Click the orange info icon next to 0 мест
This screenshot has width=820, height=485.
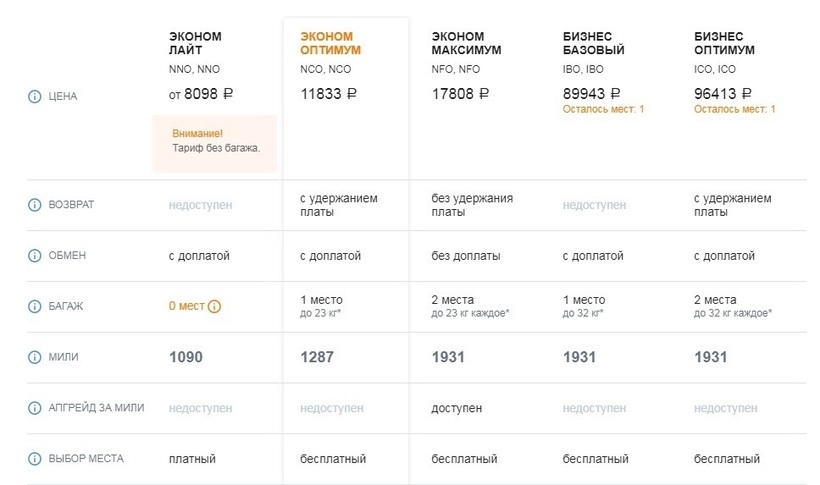pyautogui.click(x=214, y=306)
